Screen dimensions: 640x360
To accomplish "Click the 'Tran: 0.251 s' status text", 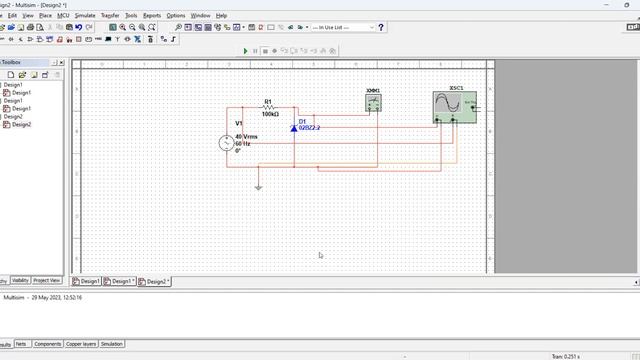I will pos(565,356).
